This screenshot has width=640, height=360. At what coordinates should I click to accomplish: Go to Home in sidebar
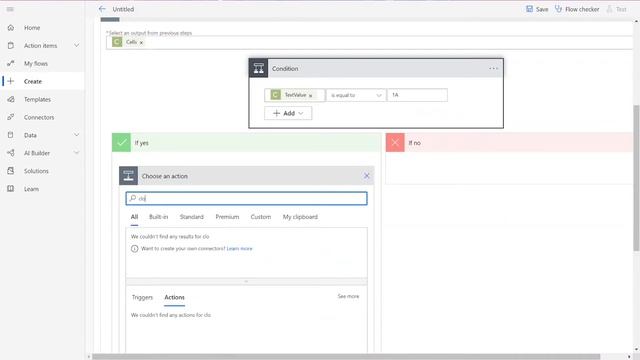[x=32, y=28]
